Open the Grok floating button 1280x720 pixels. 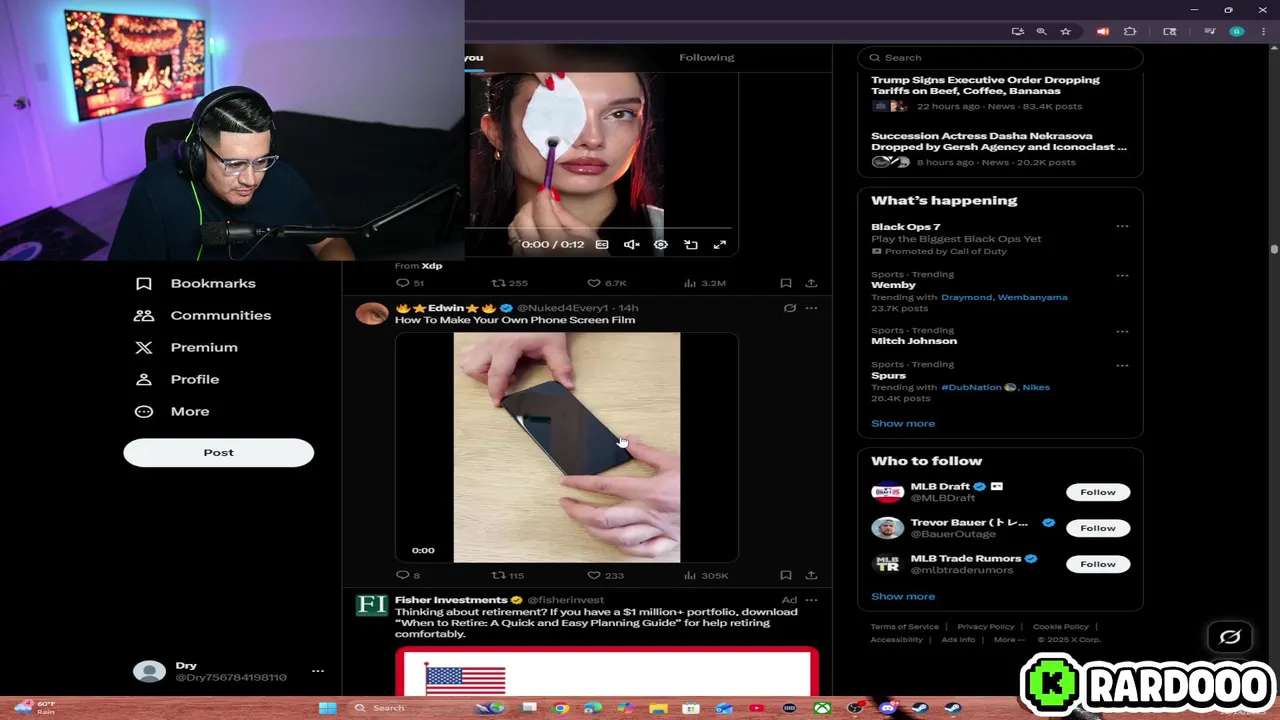coord(1230,637)
